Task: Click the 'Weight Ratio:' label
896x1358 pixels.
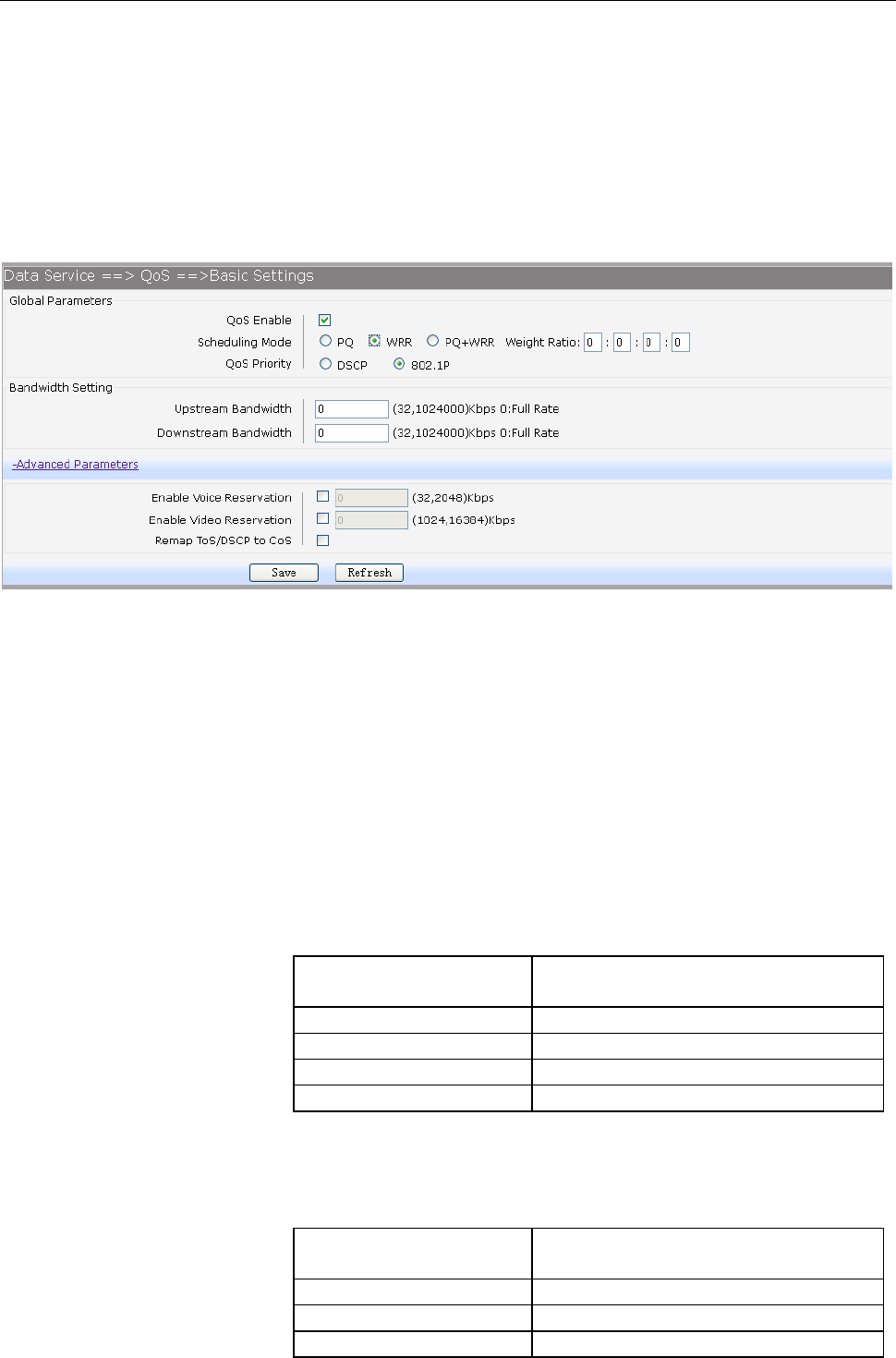Action: (x=542, y=343)
